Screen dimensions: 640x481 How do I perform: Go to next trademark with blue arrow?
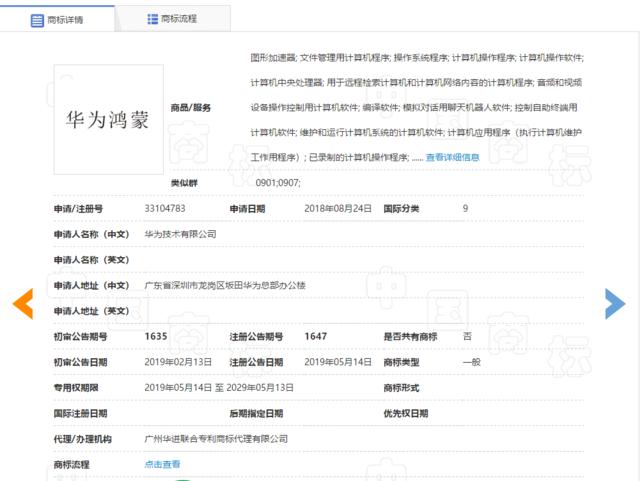pyautogui.click(x=615, y=303)
